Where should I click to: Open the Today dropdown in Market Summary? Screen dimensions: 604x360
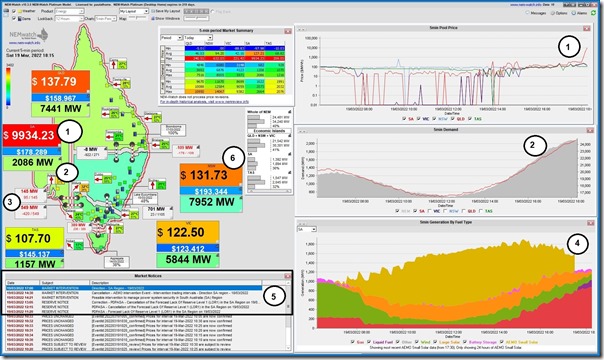tap(198, 38)
